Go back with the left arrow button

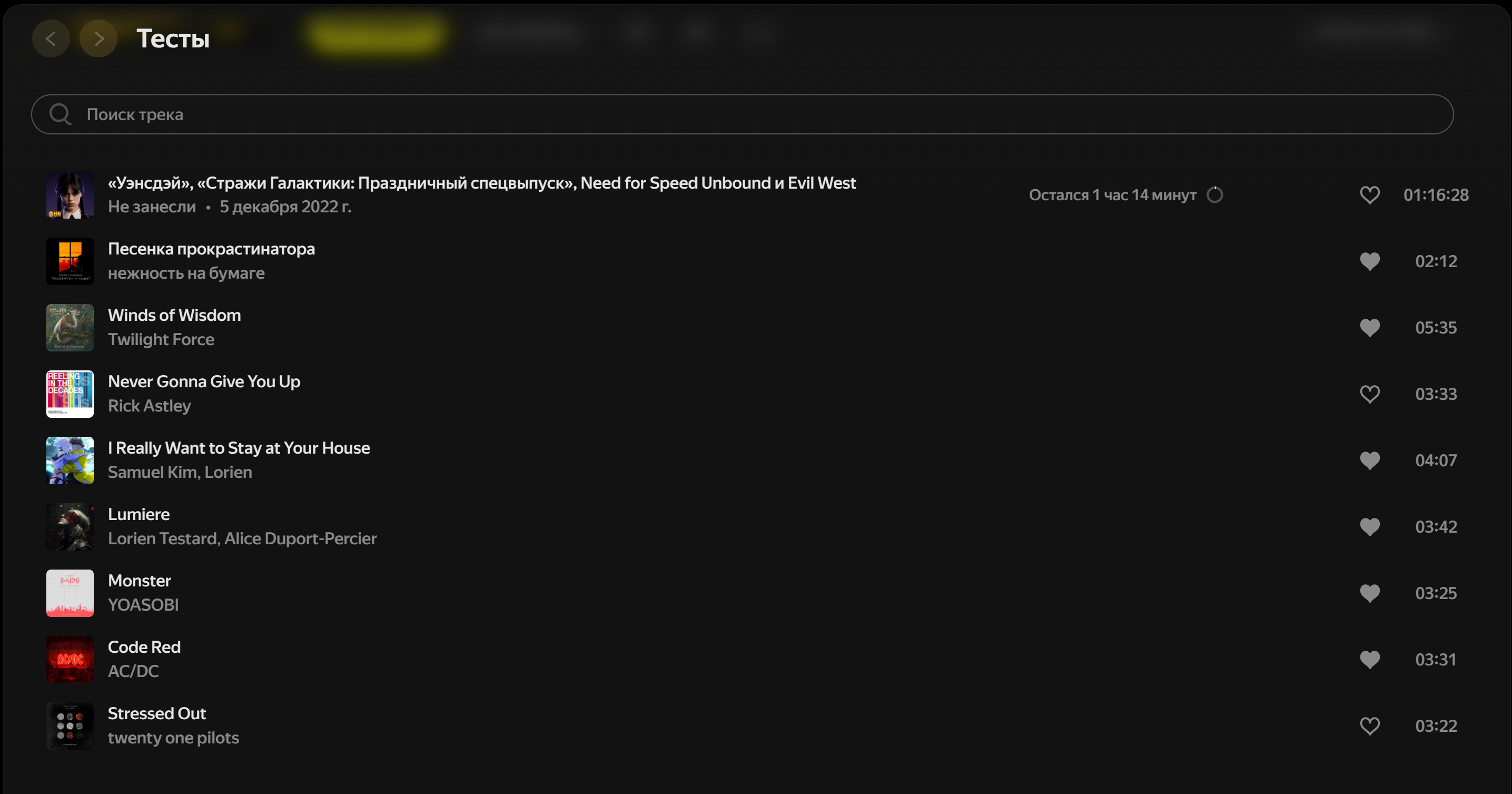(x=51, y=38)
